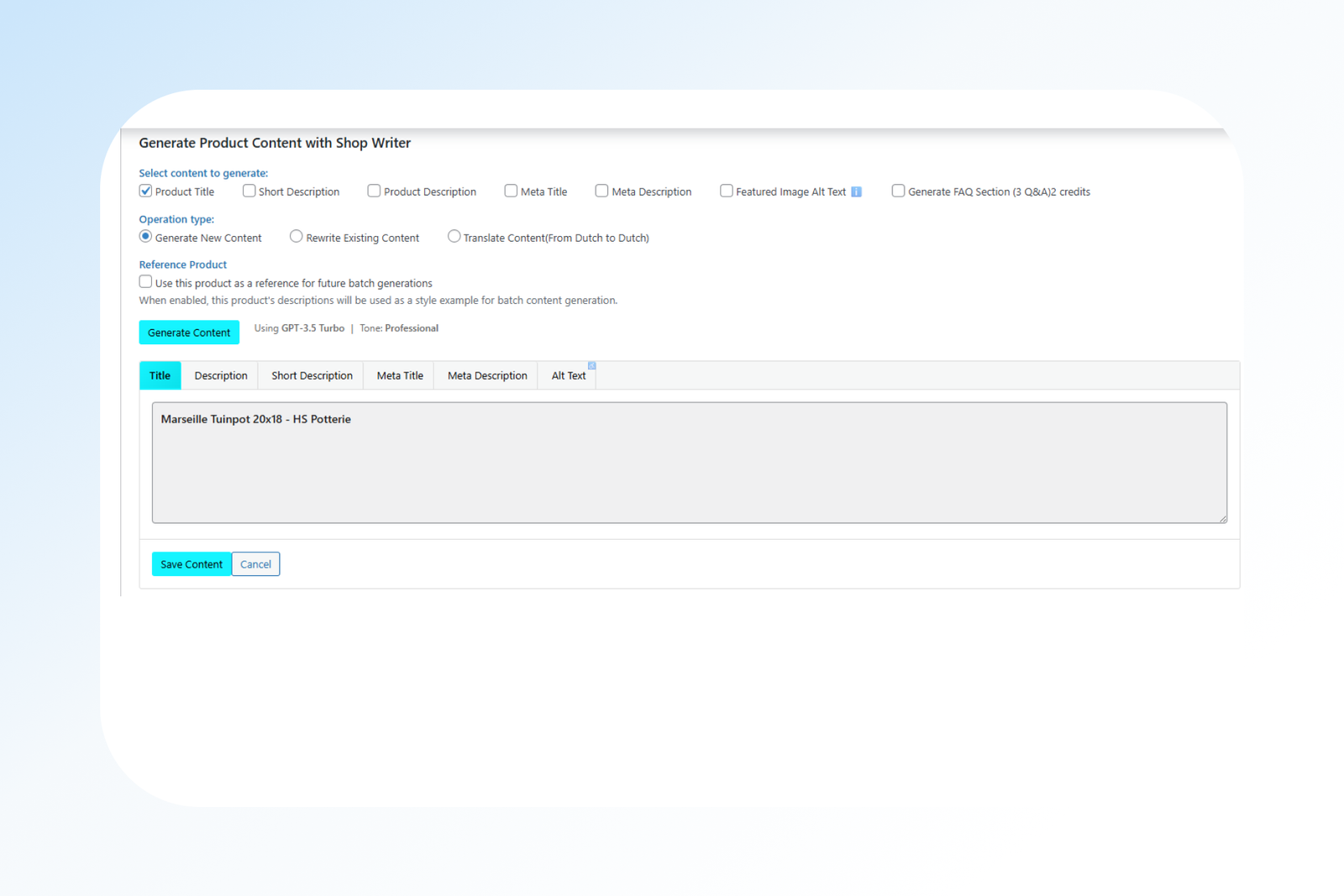This screenshot has height=896, width=1344.
Task: Click the accessibility badge icon on Alt Text tab
Action: (x=591, y=366)
